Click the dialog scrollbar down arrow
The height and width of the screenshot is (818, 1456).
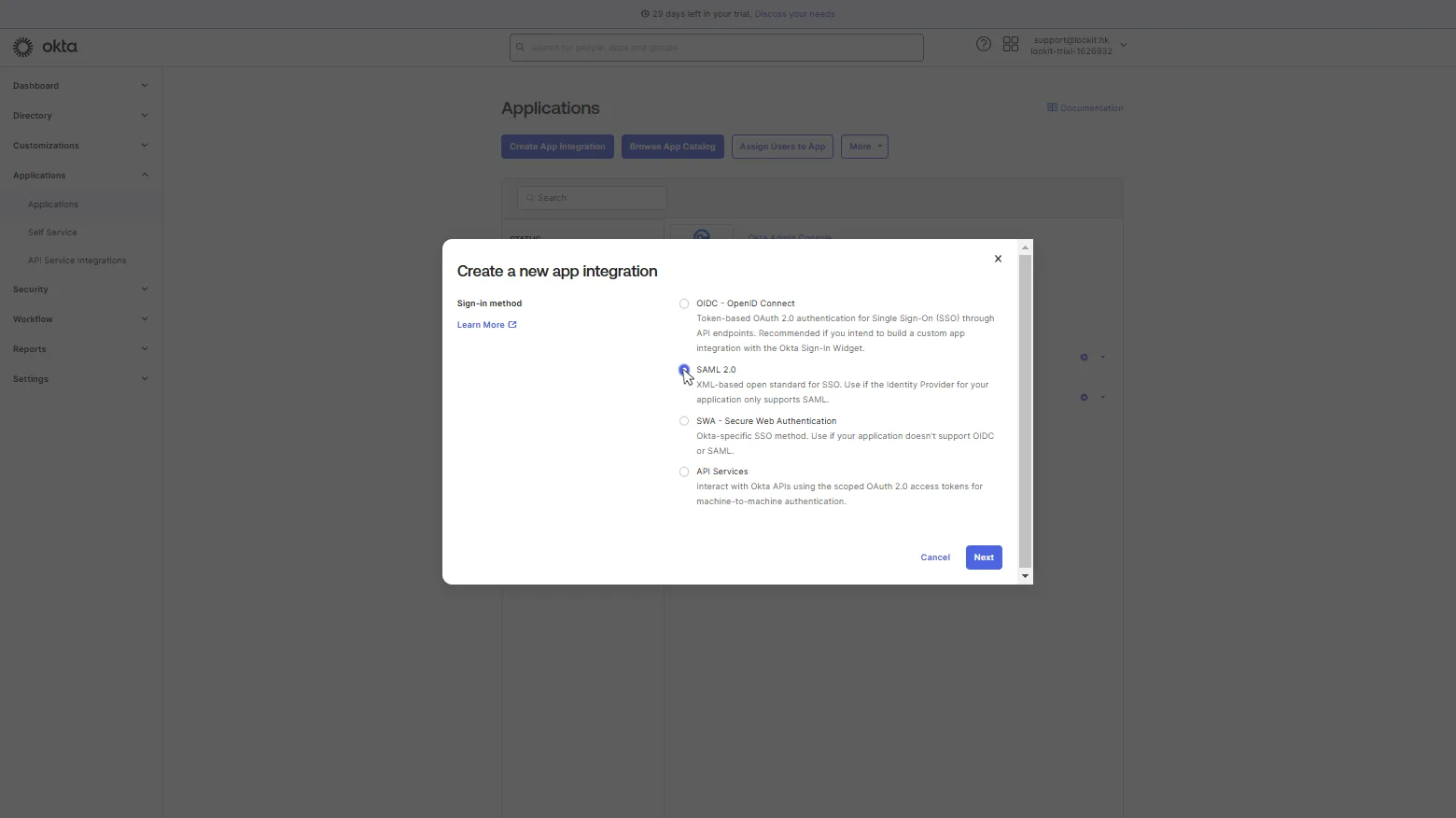1025,576
